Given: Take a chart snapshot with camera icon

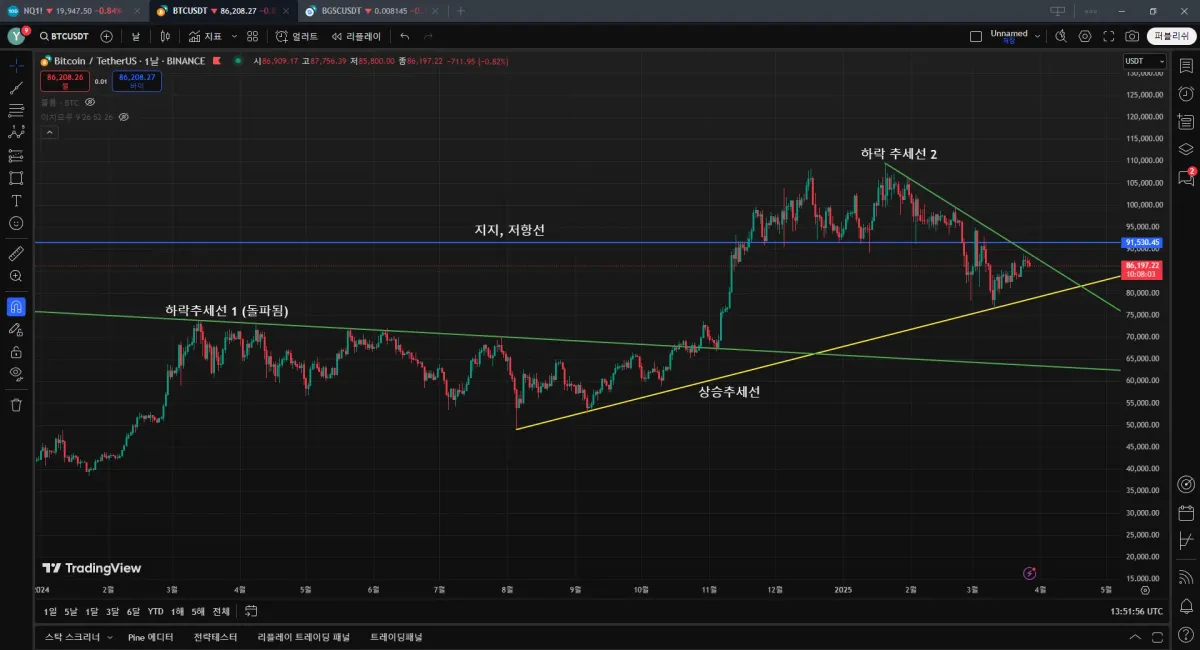Looking at the screenshot, I should tap(1132, 36).
